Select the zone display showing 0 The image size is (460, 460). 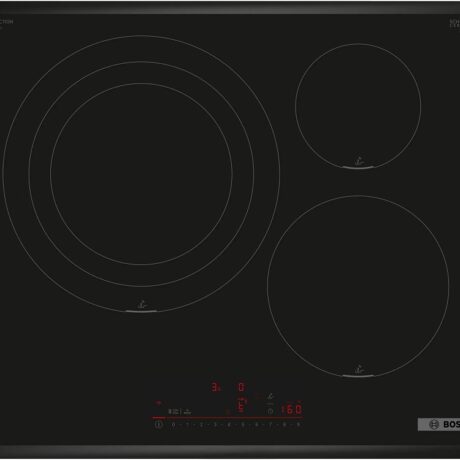click(241, 387)
